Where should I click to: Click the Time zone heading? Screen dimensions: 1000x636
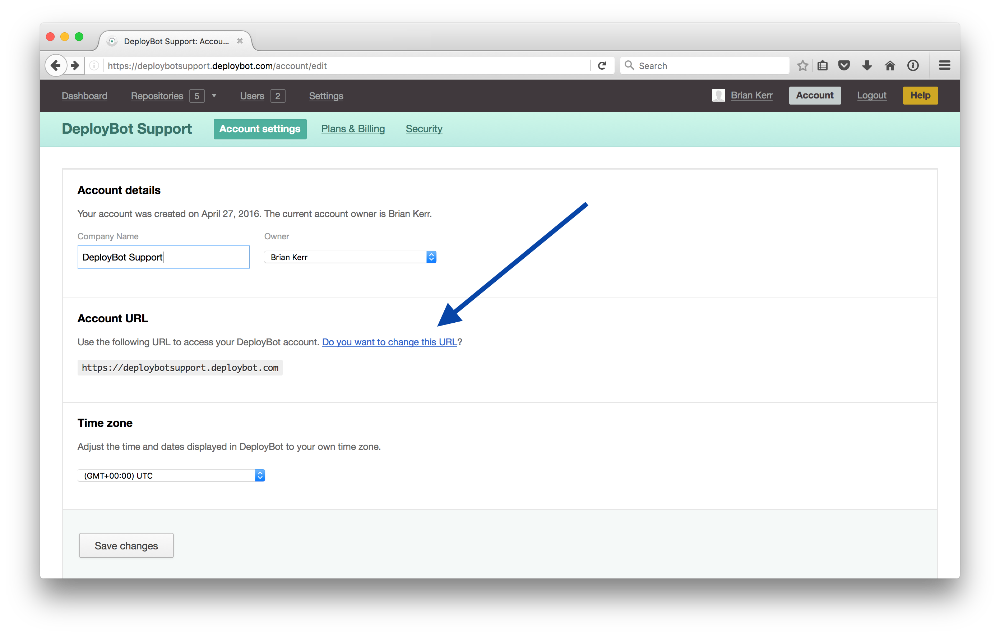click(x=105, y=423)
